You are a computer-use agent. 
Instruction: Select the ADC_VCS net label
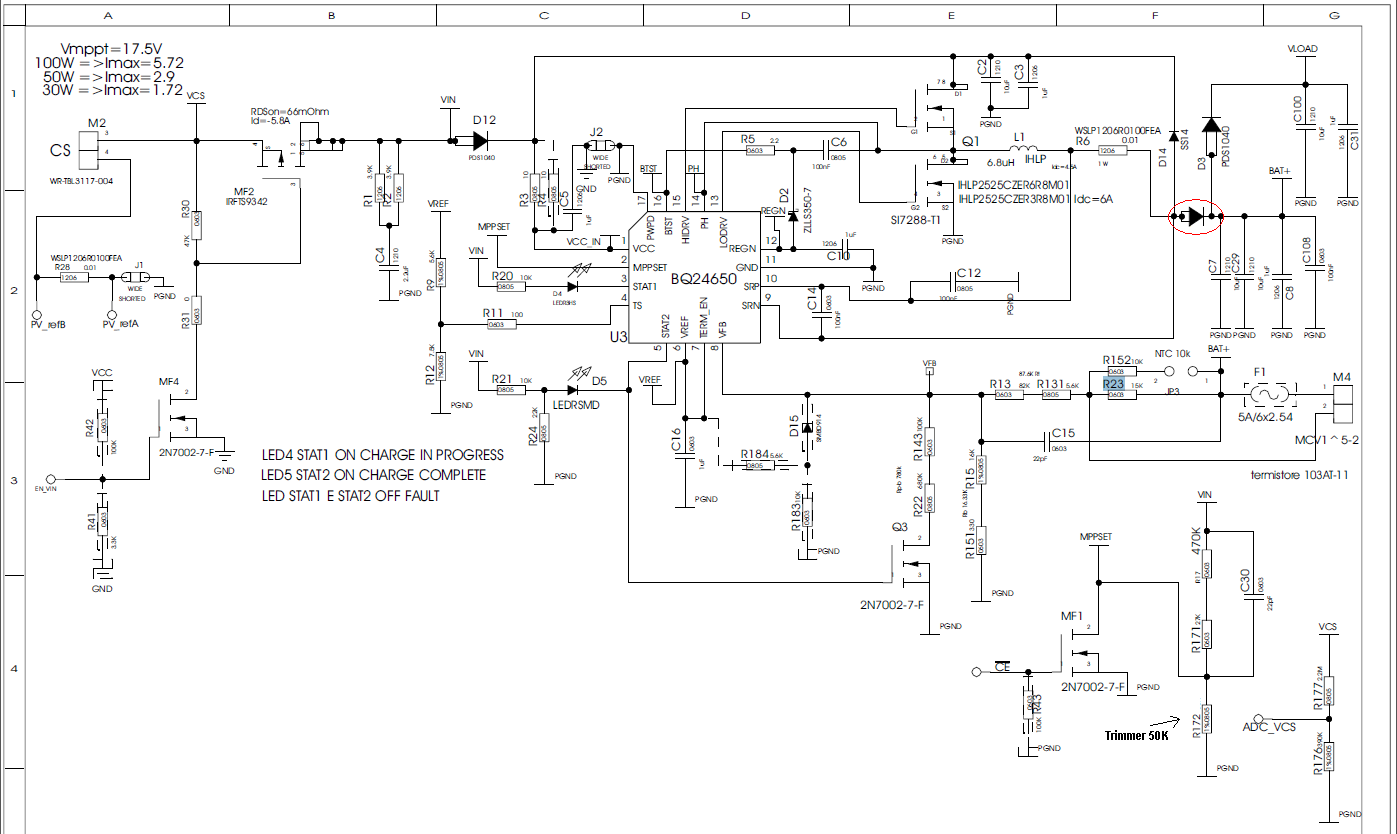tap(1270, 725)
